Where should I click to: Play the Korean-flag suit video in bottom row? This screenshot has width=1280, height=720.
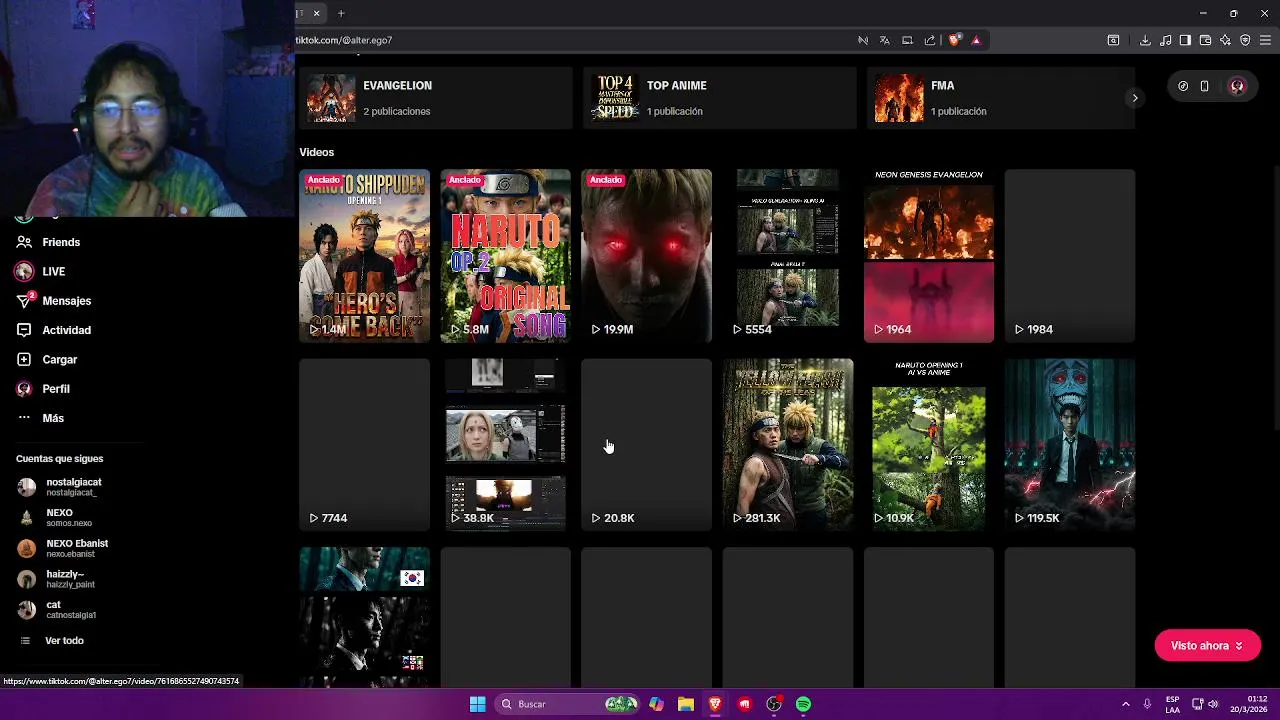[x=364, y=617]
